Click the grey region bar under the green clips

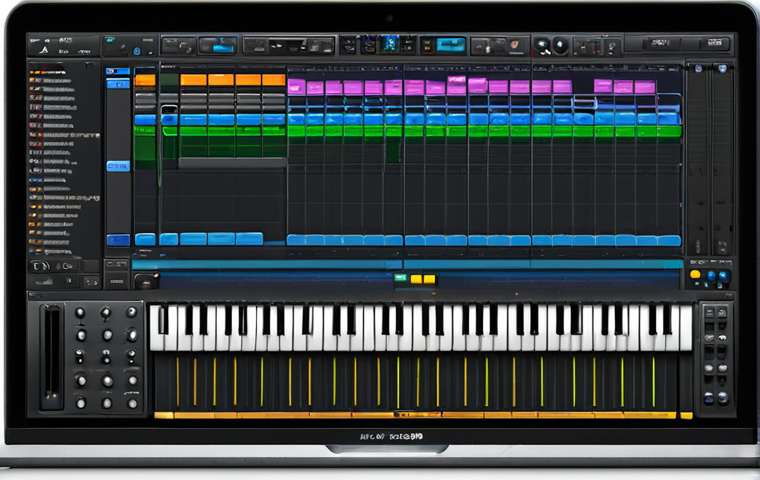(x=233, y=163)
